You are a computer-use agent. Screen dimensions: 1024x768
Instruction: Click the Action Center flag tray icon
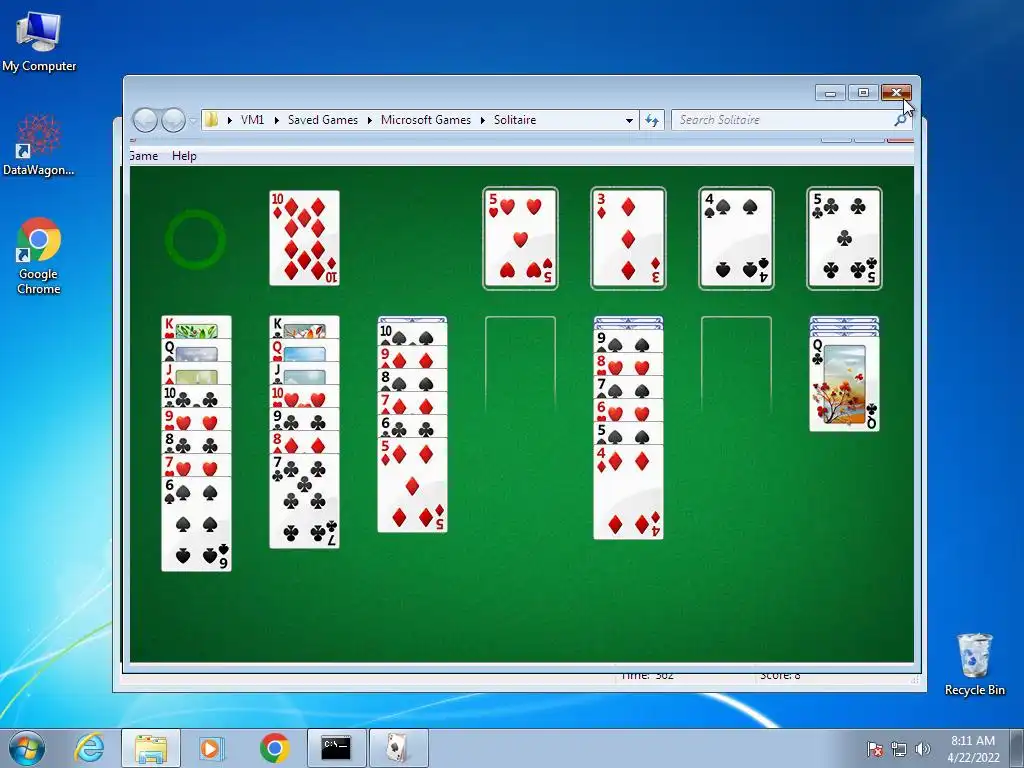875,749
